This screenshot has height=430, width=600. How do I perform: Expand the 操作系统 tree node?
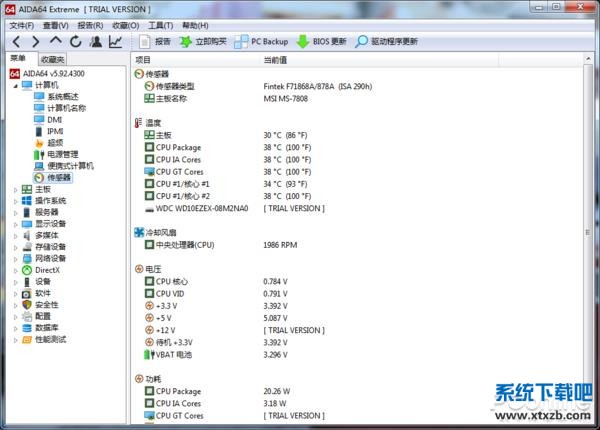(x=14, y=200)
